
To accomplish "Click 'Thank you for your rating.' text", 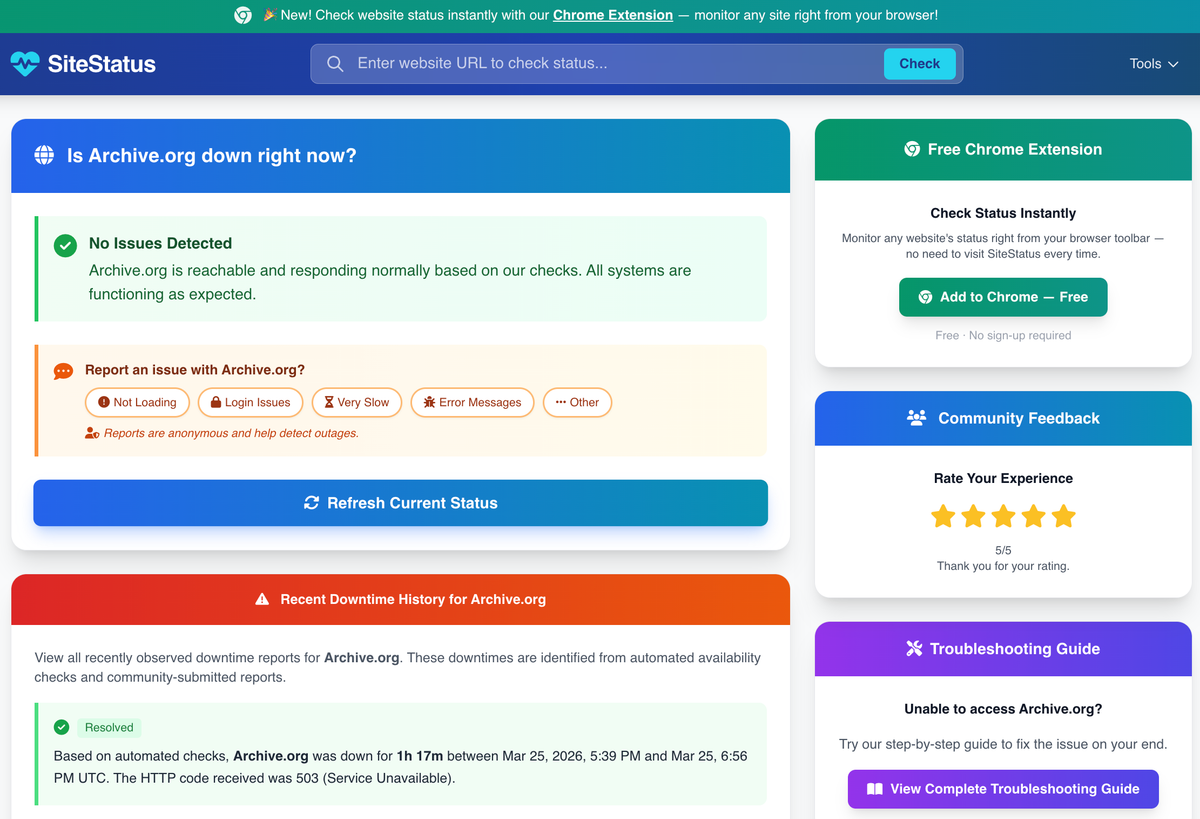I will coord(1003,566).
